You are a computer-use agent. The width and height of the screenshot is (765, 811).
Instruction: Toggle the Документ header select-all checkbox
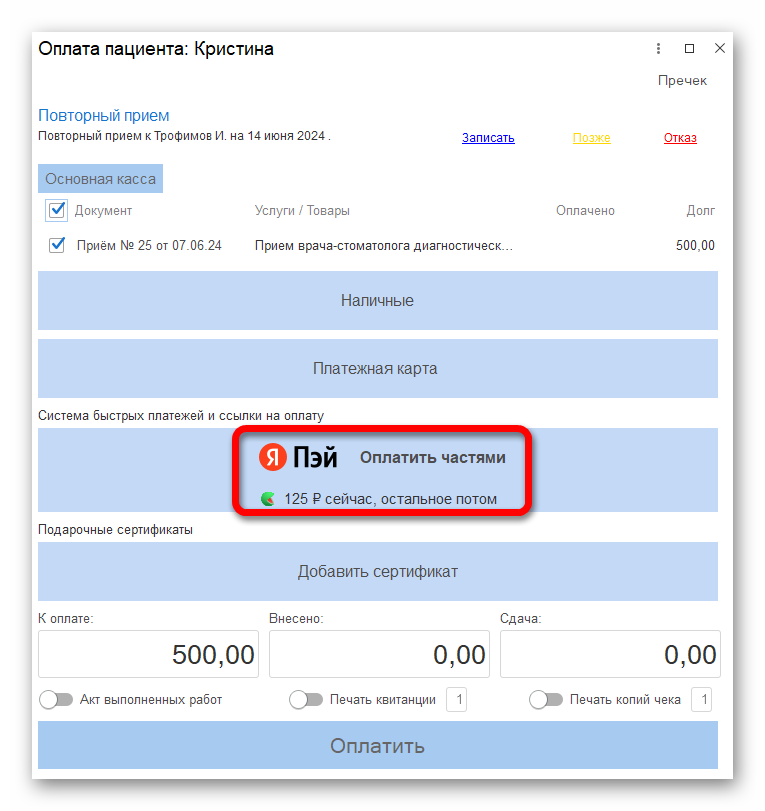56,211
